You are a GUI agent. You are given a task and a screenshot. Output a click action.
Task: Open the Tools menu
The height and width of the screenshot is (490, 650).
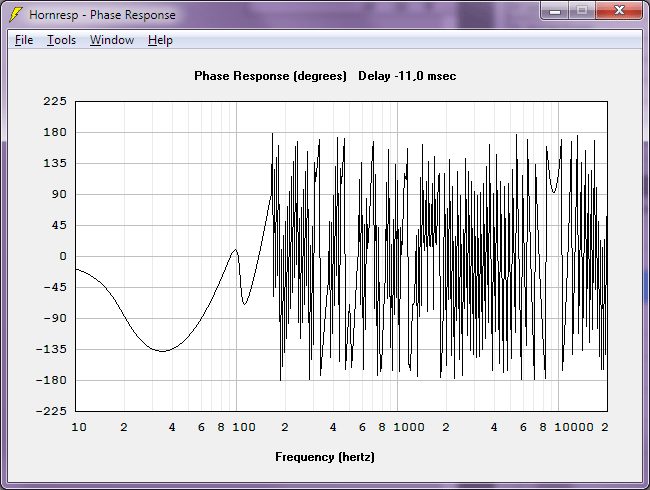pyautogui.click(x=61, y=40)
